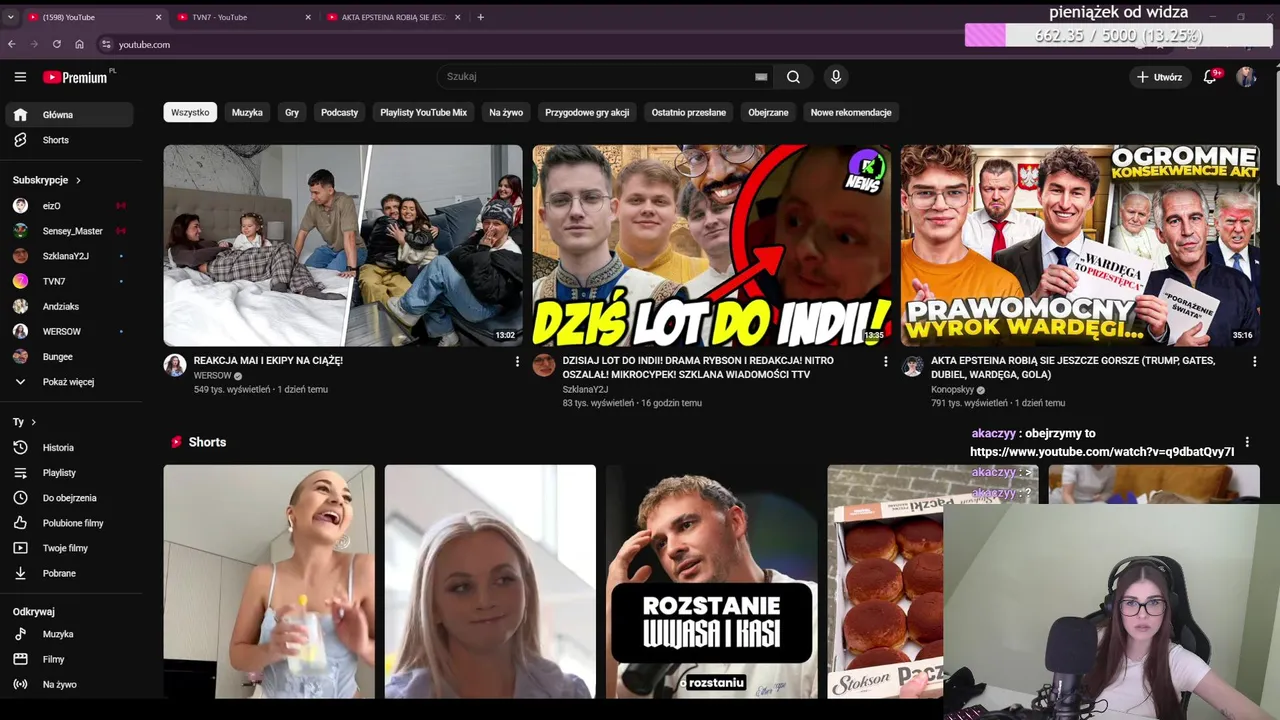Select the Na żywo filter chip
The width and height of the screenshot is (1280, 720).
coord(506,113)
